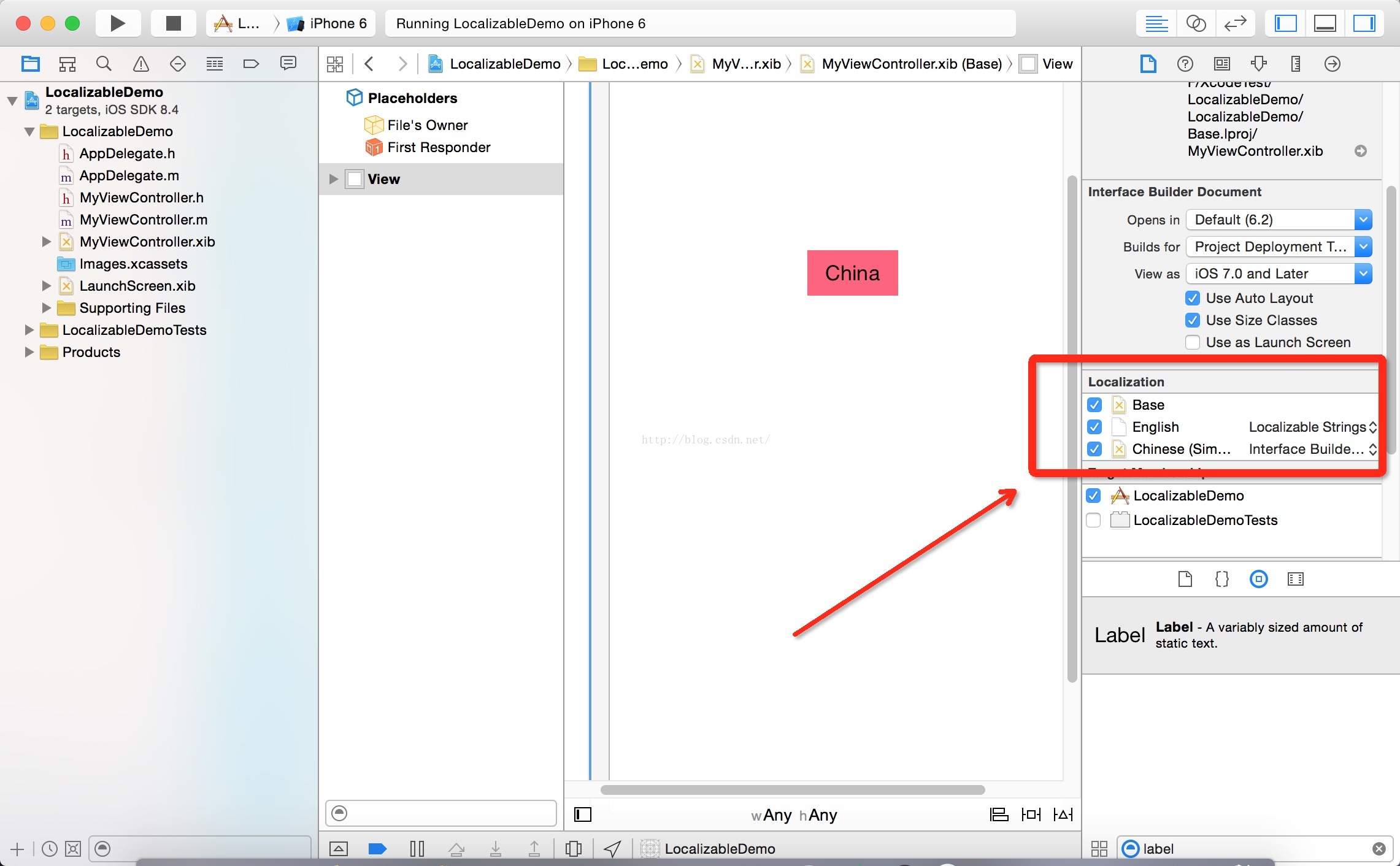This screenshot has height=866, width=1400.
Task: Select the pink China label on canvas
Action: [852, 273]
